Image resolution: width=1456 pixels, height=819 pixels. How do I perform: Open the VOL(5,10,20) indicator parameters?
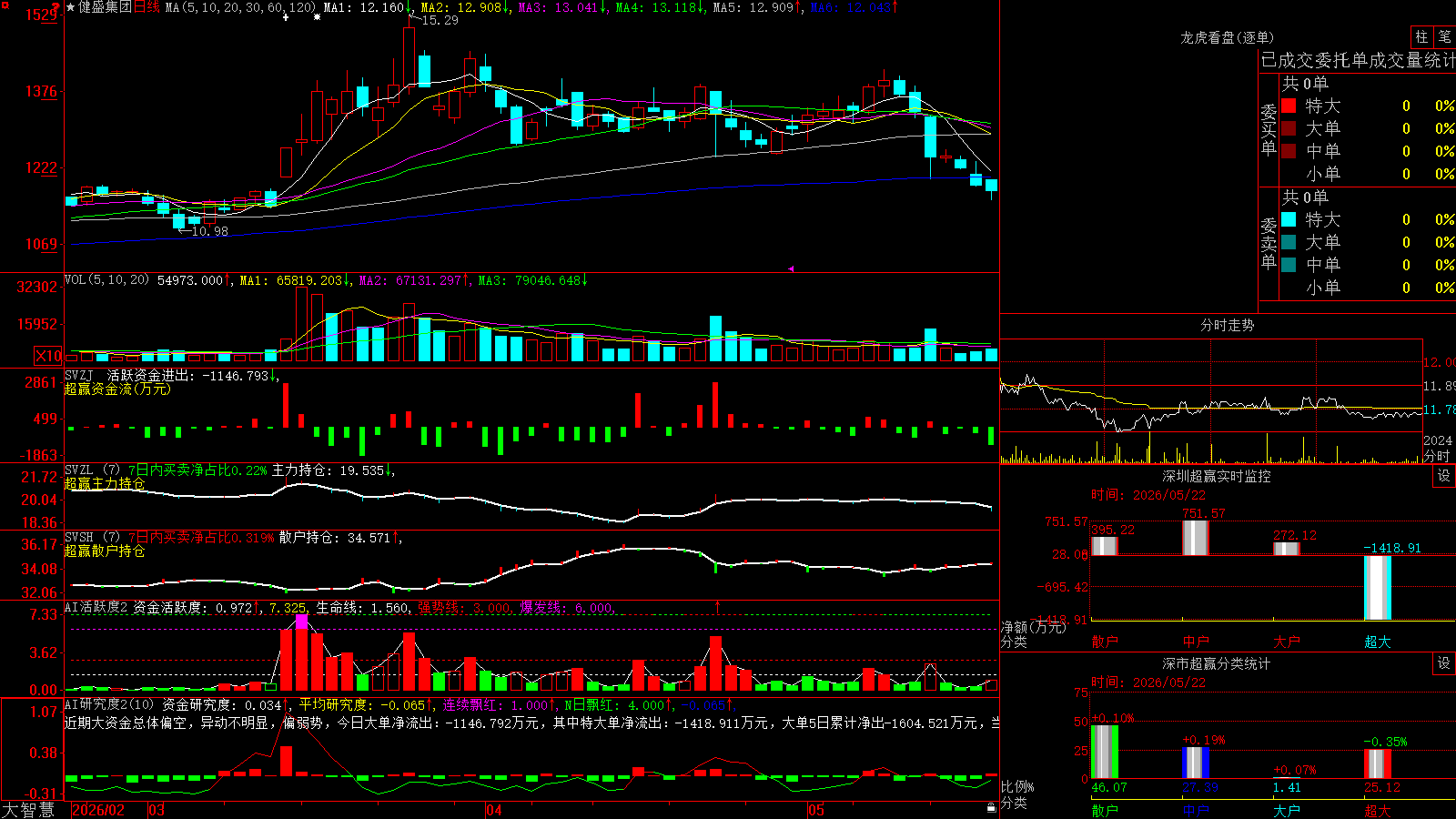coord(106,280)
